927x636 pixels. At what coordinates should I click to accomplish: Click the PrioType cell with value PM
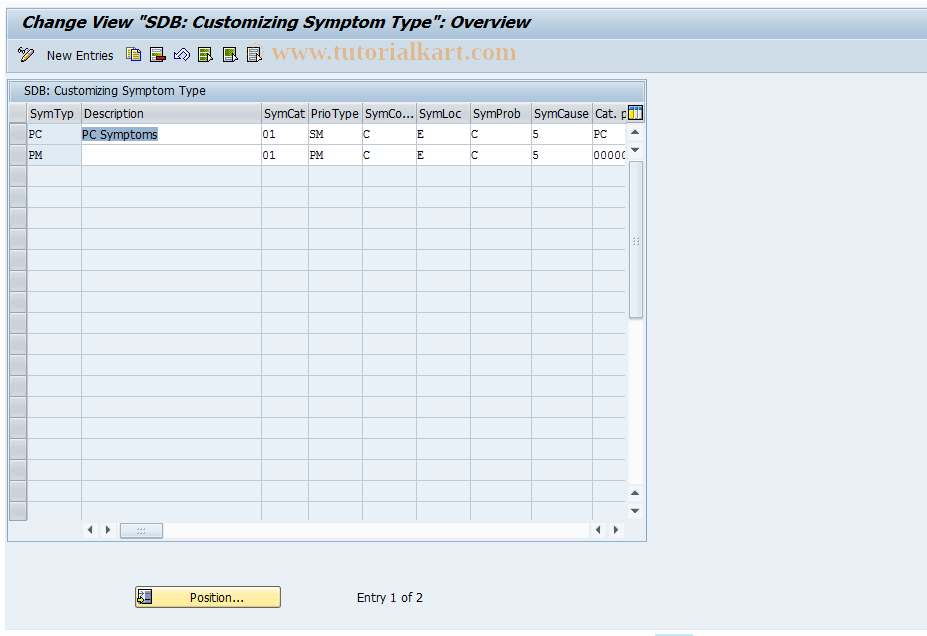click(335, 155)
